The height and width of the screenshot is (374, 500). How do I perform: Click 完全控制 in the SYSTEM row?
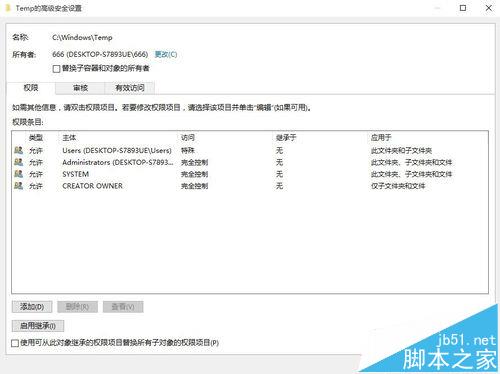(194, 174)
